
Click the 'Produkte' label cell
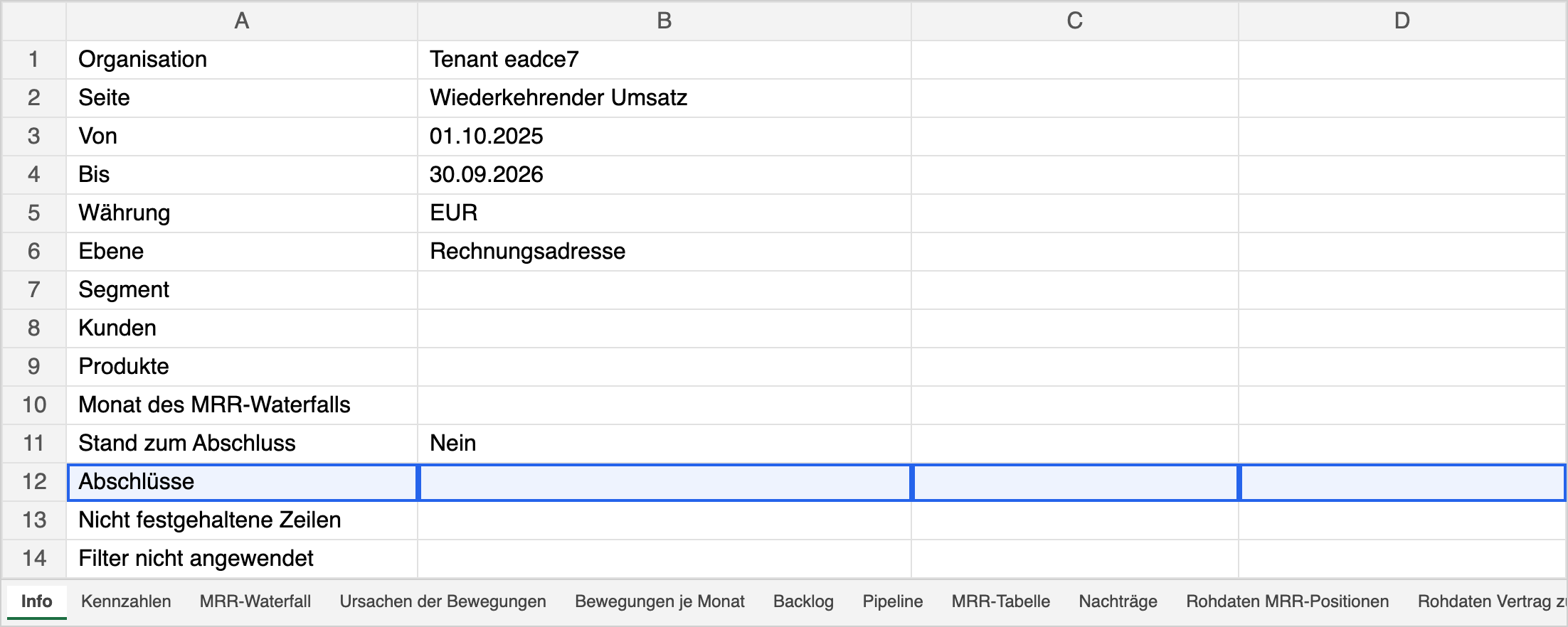click(x=242, y=366)
